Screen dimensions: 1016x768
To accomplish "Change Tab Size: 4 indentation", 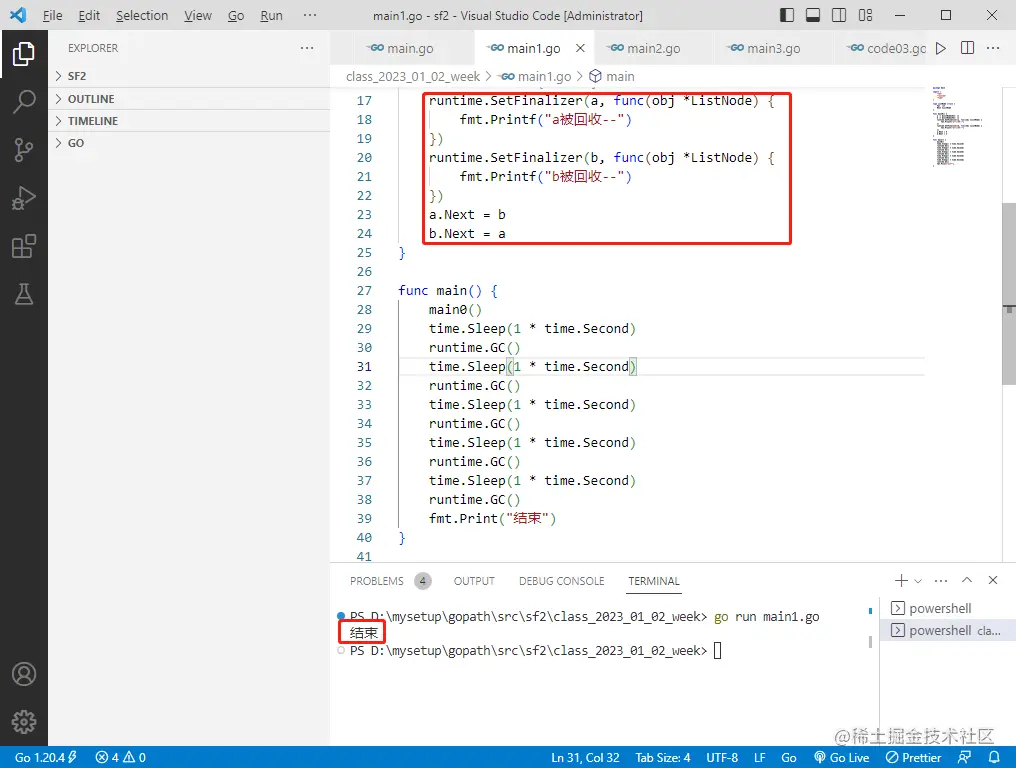I will [x=662, y=757].
